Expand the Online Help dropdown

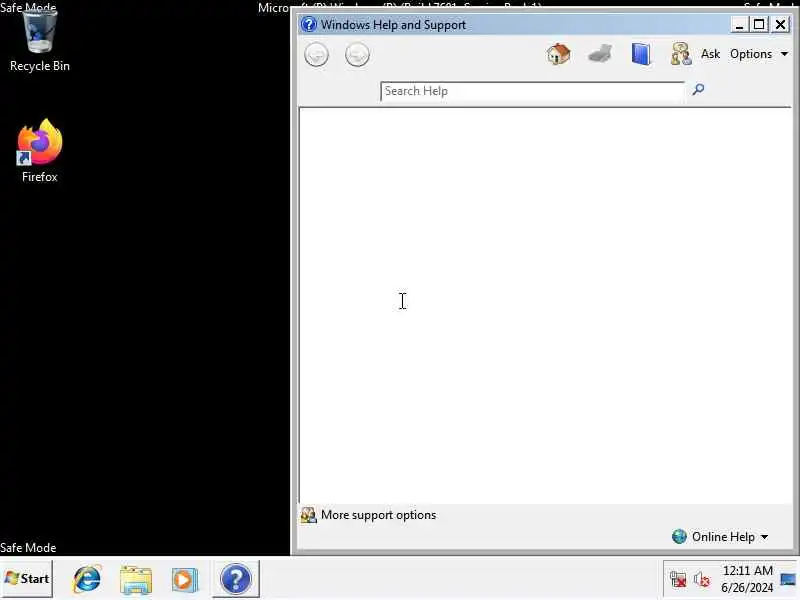tap(730, 537)
